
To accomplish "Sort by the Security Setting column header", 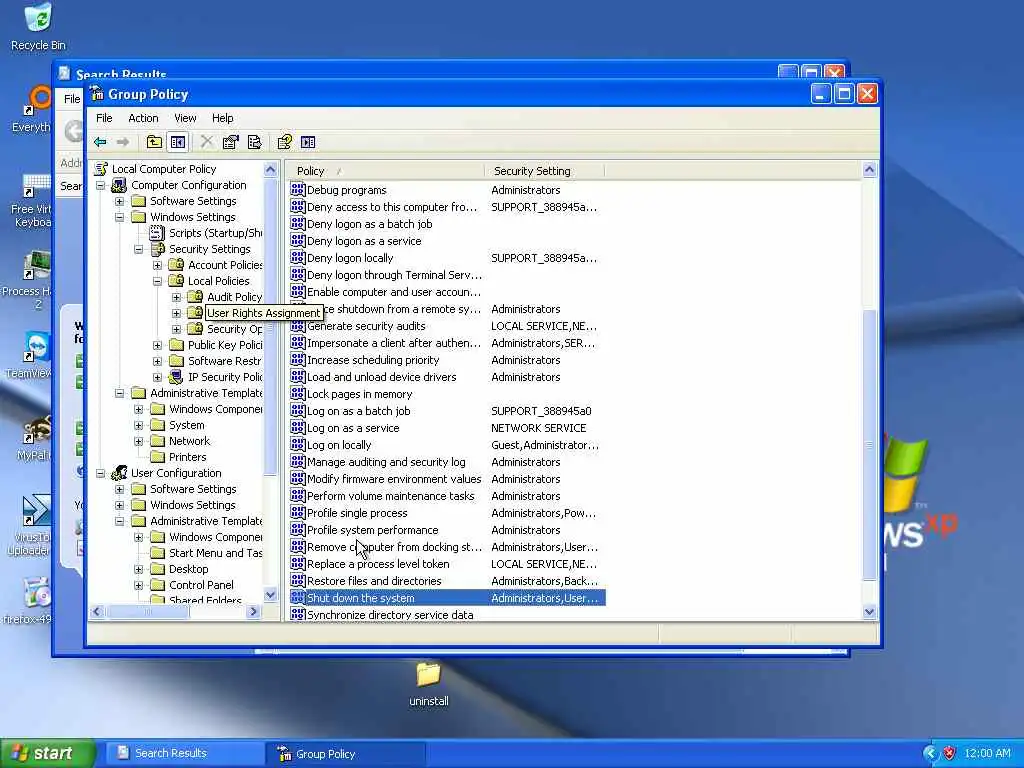I will point(544,170).
